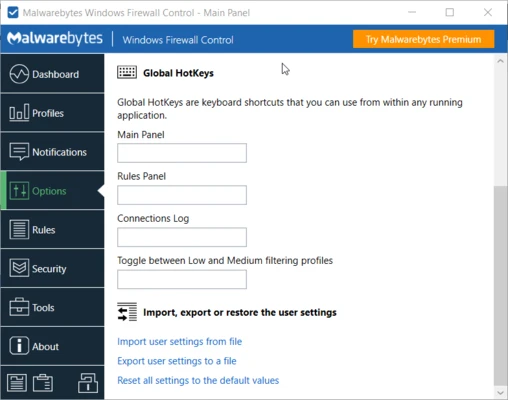Click Import user settings from file
The width and height of the screenshot is (508, 400).
click(180, 342)
